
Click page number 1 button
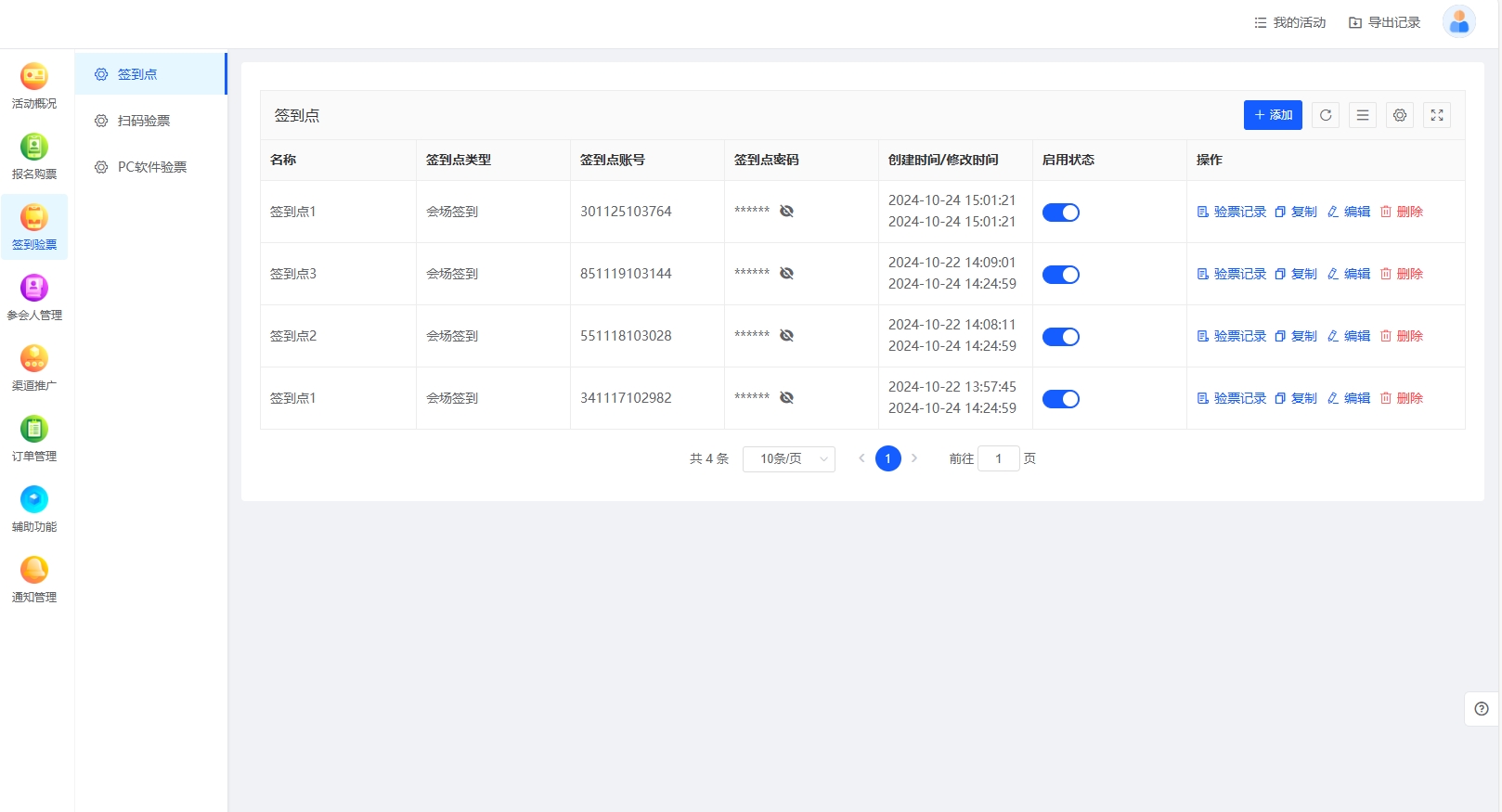click(x=888, y=458)
